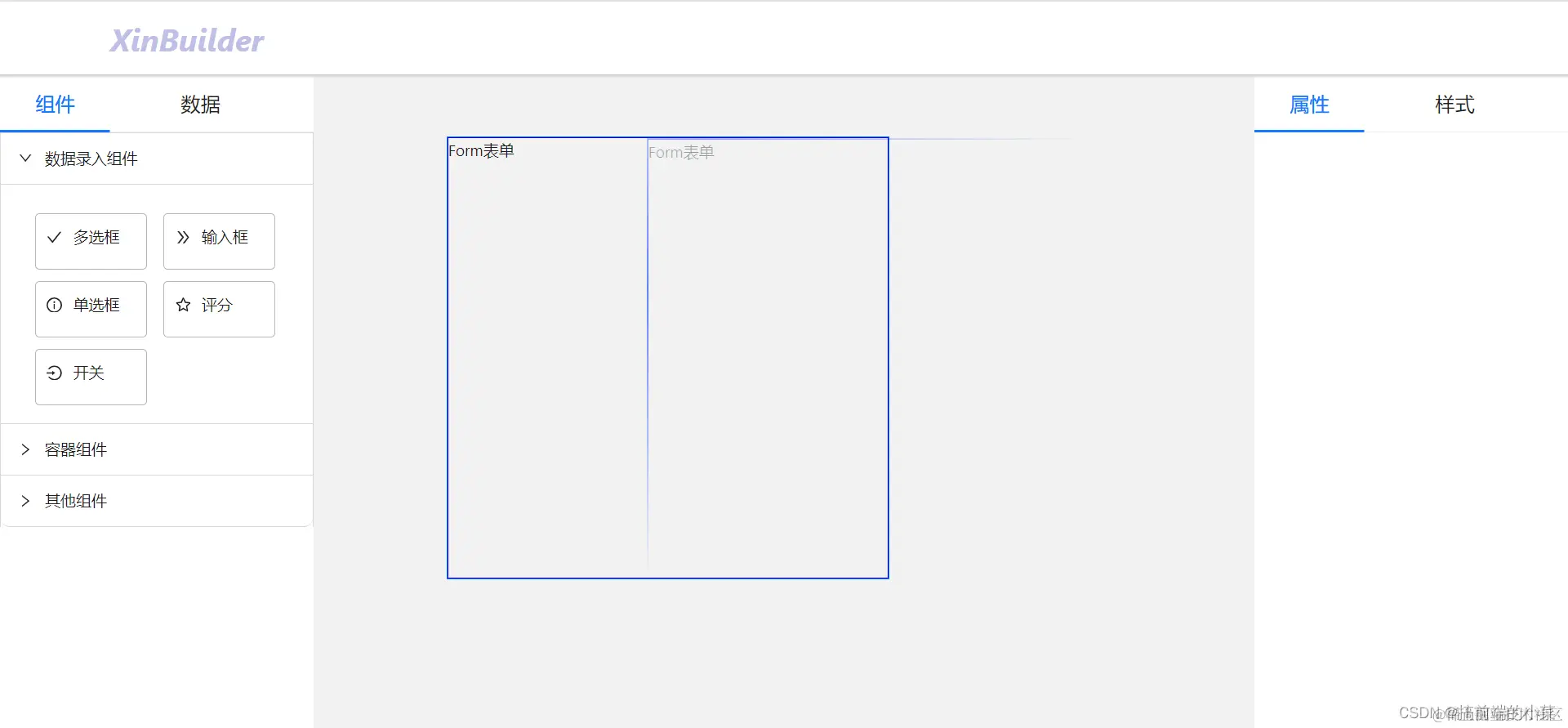The height and width of the screenshot is (728, 1568).
Task: Click the 容器组件 section label
Action: pos(76,449)
